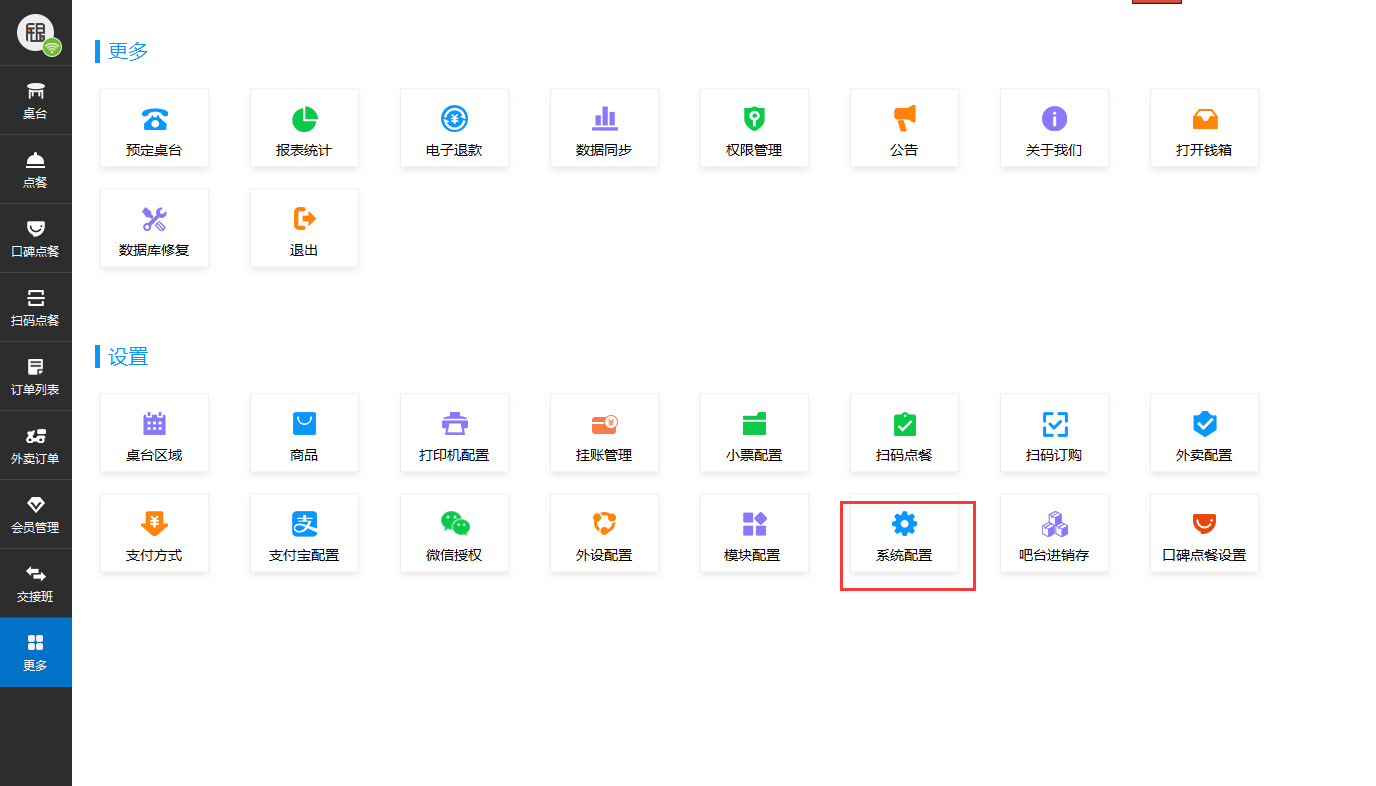Open 小票配置 receipt settings
1376x786 pixels.
tap(755, 433)
